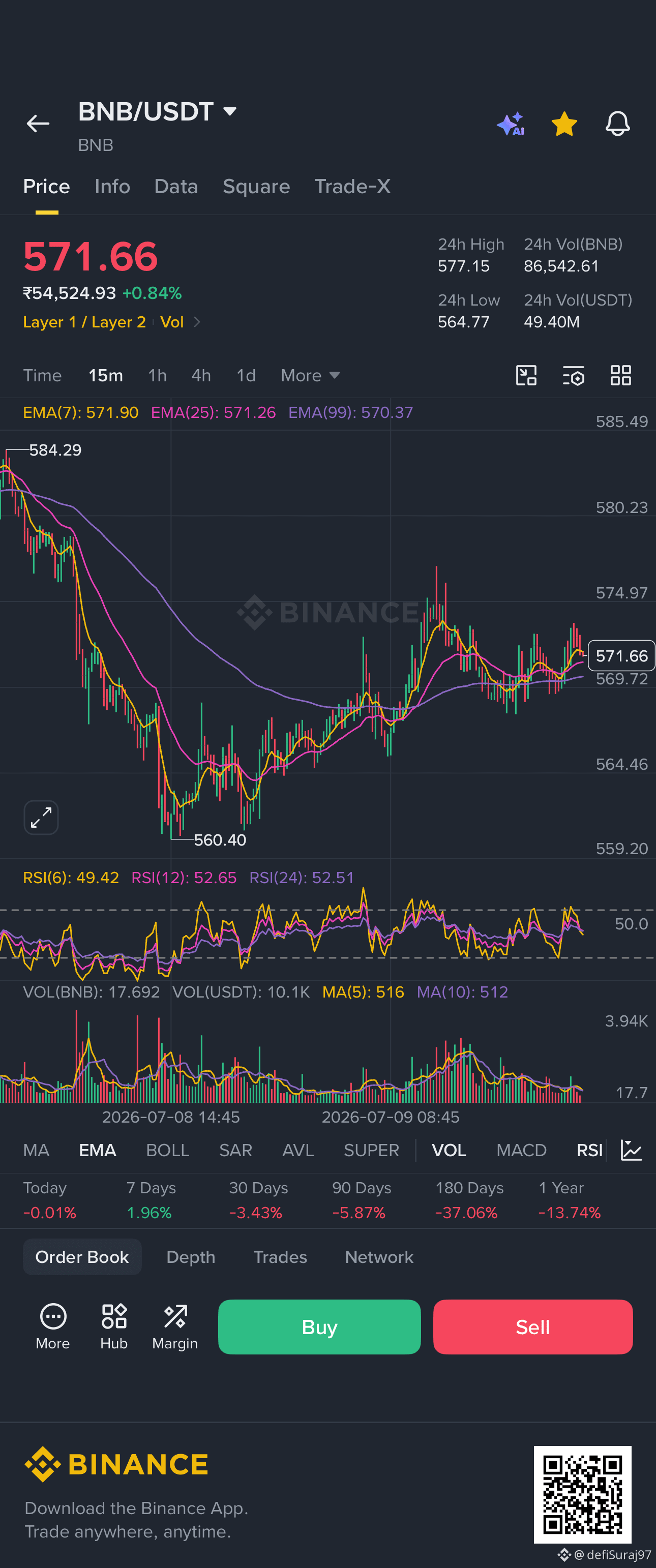Open the multi-chart grid layout icon

(x=620, y=376)
